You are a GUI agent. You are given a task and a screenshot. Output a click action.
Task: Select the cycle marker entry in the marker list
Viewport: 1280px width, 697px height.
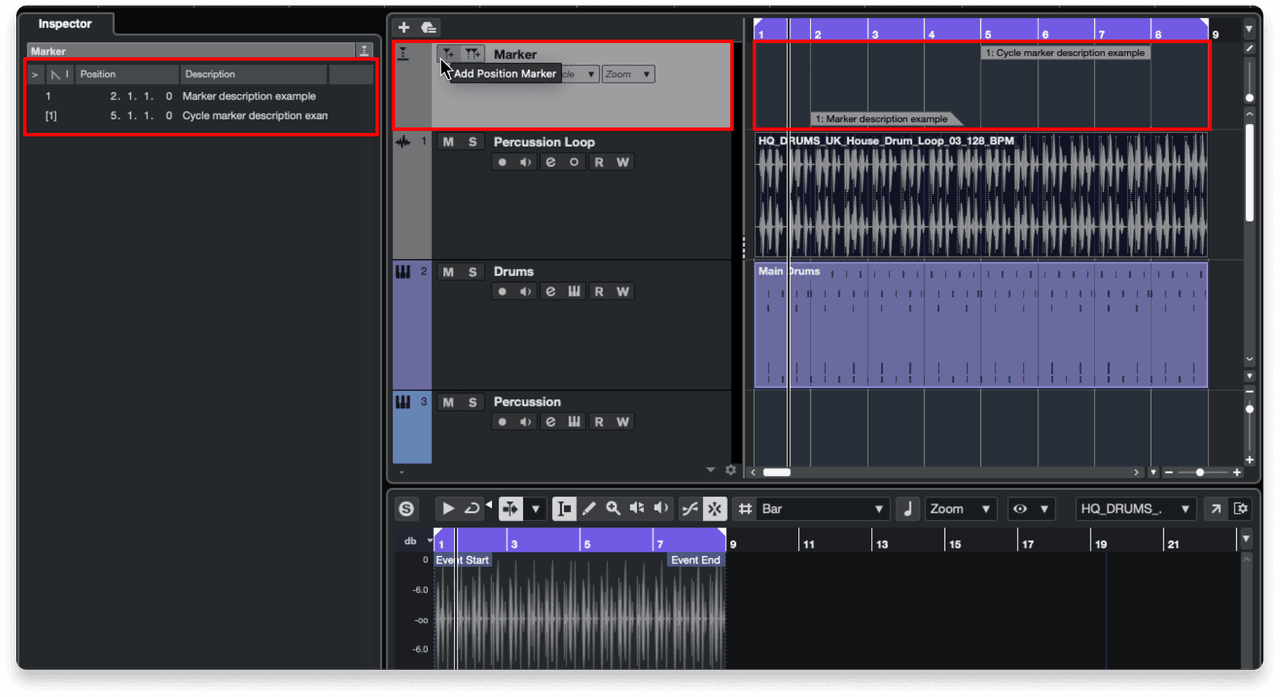pyautogui.click(x=150, y=115)
